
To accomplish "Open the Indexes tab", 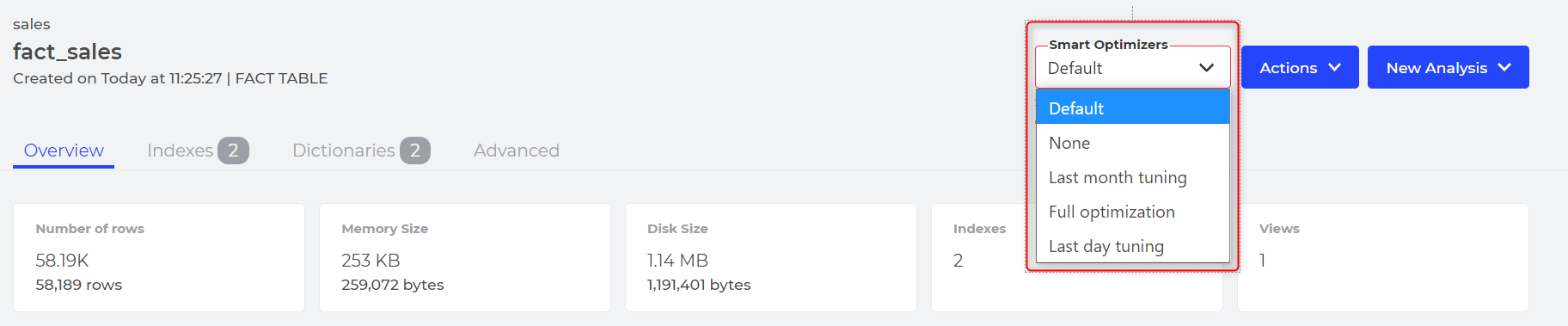I will tap(198, 151).
